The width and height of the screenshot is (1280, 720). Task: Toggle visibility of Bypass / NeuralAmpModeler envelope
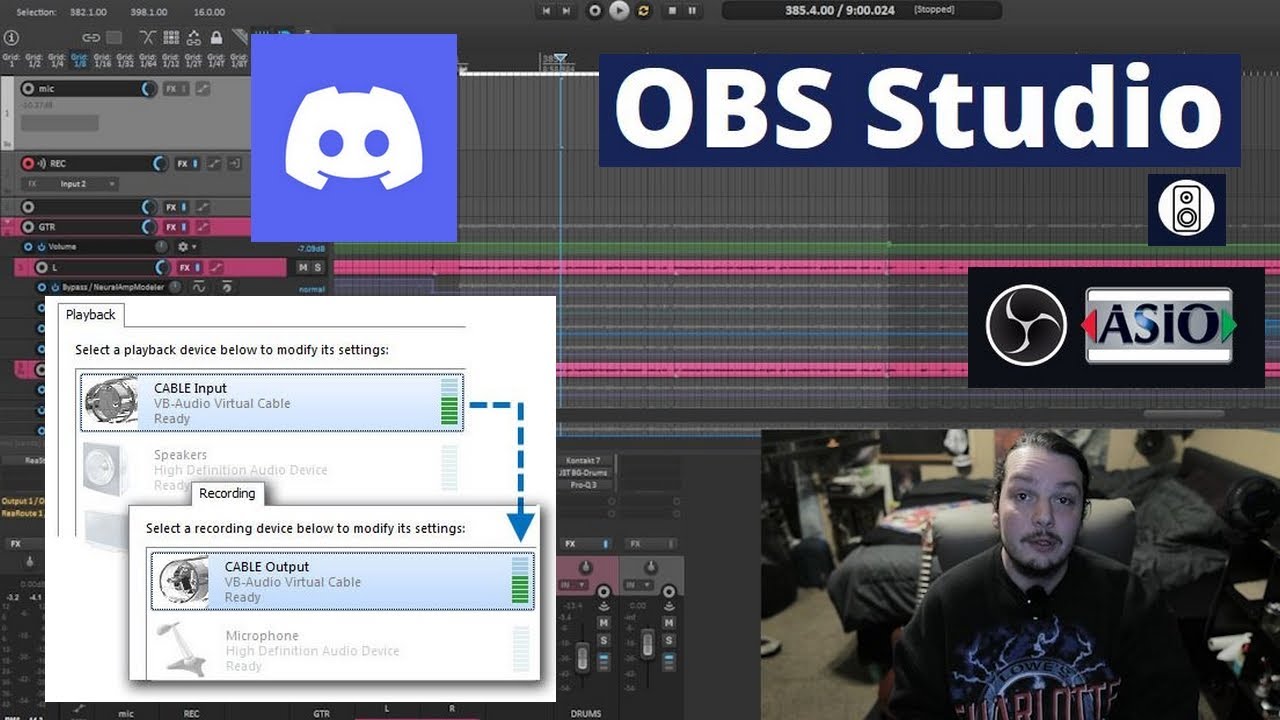[x=41, y=287]
